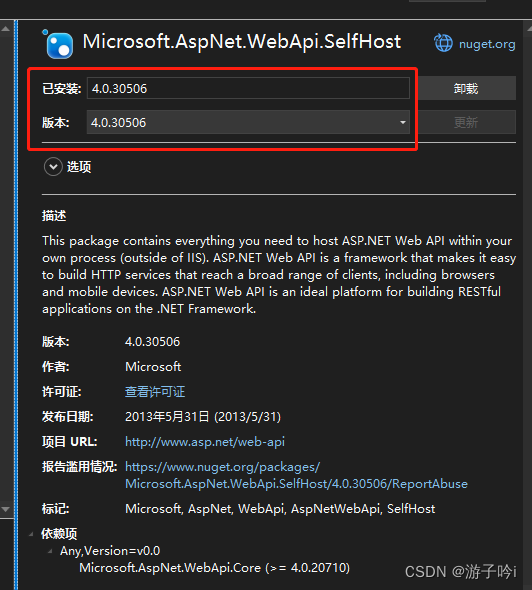Click the 更新 update button

click(466, 122)
